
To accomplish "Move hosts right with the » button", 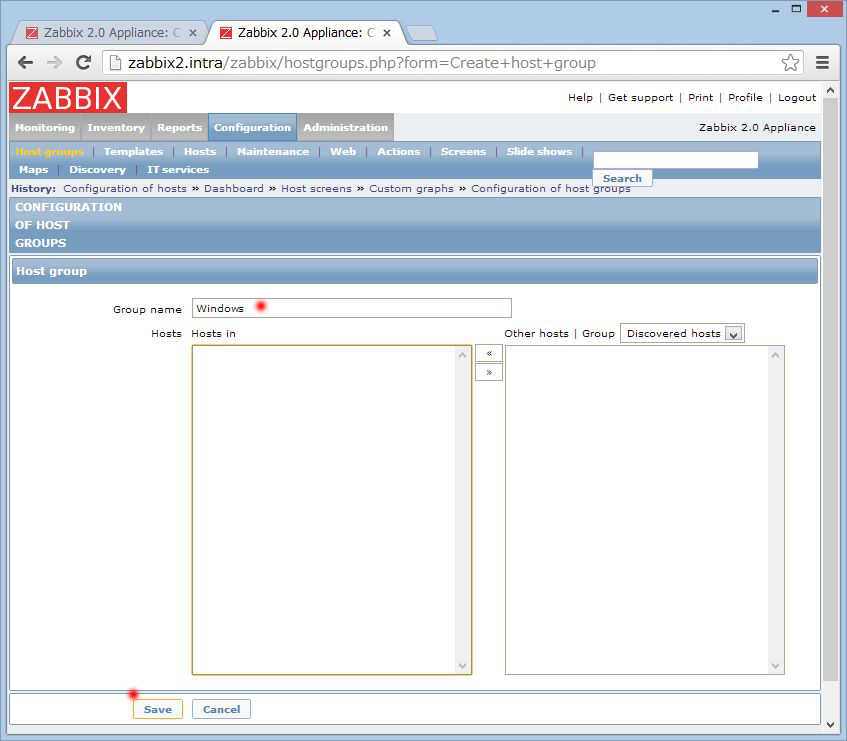I will point(489,372).
